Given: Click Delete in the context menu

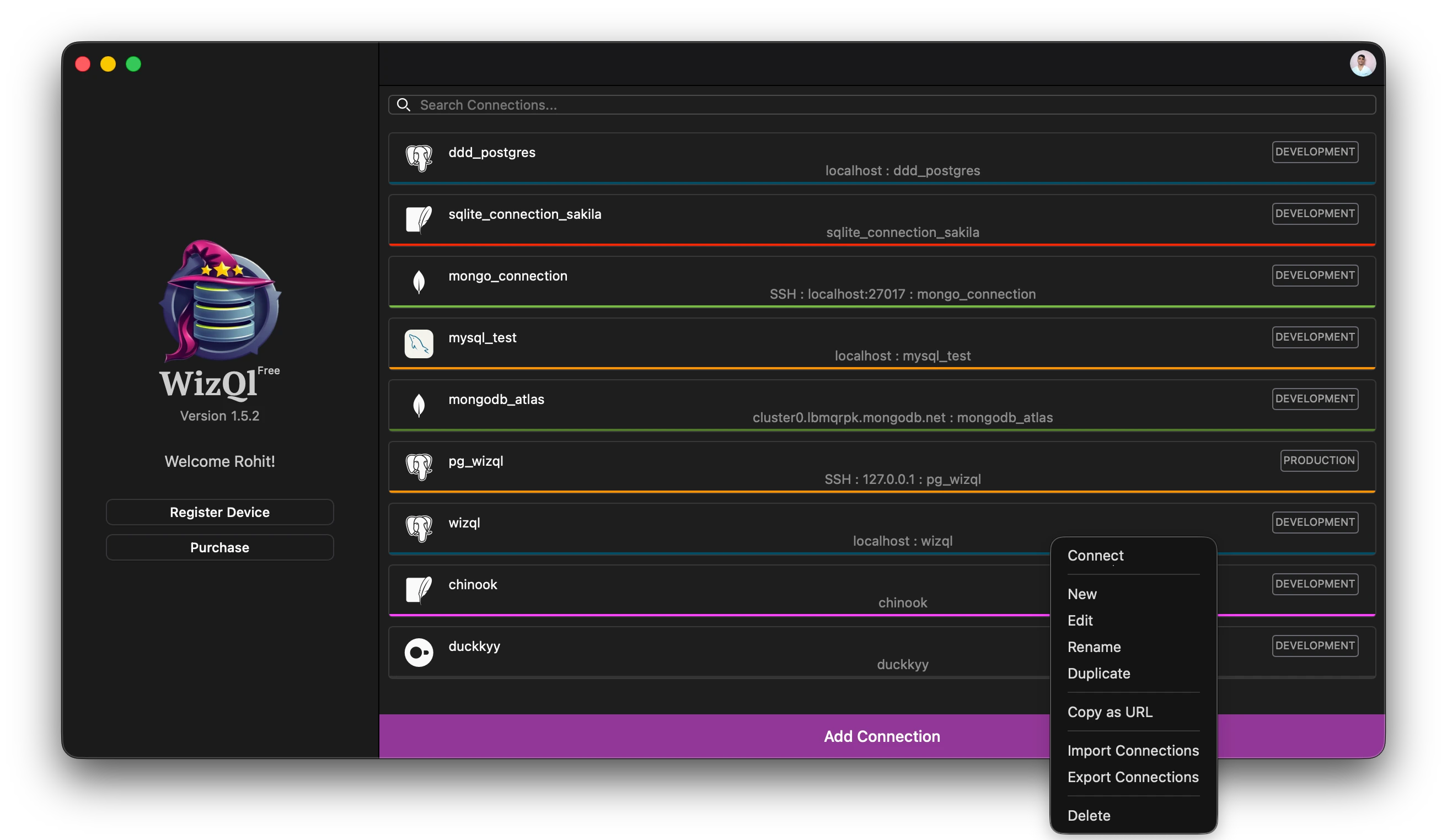Looking at the screenshot, I should pos(1088,815).
